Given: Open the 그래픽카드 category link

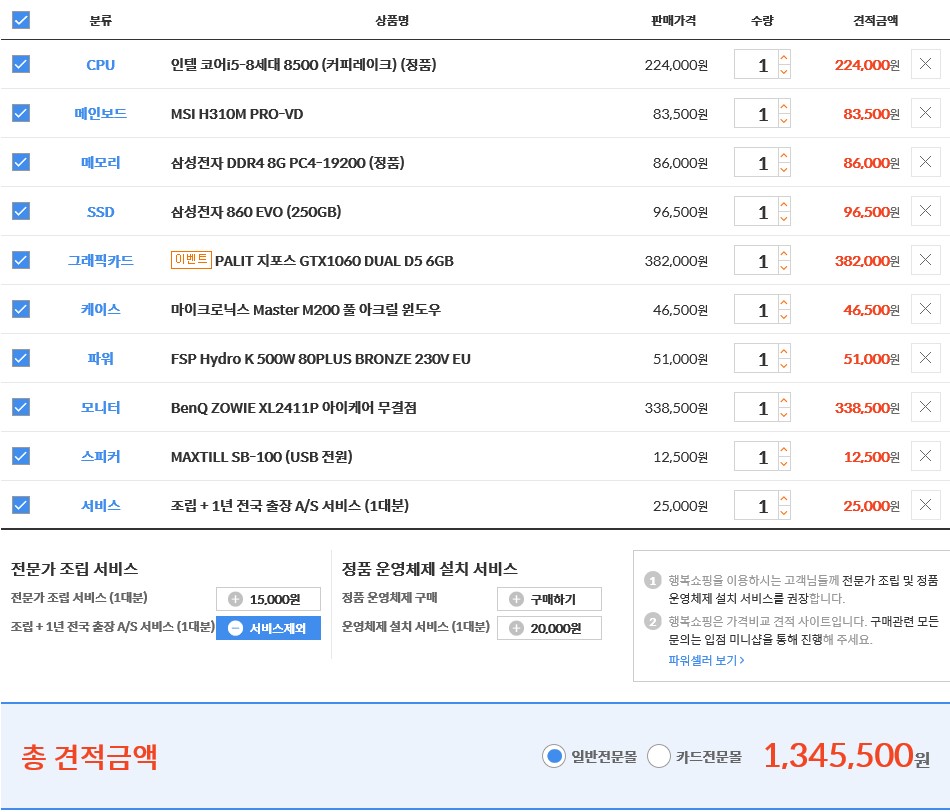Looking at the screenshot, I should point(101,261).
